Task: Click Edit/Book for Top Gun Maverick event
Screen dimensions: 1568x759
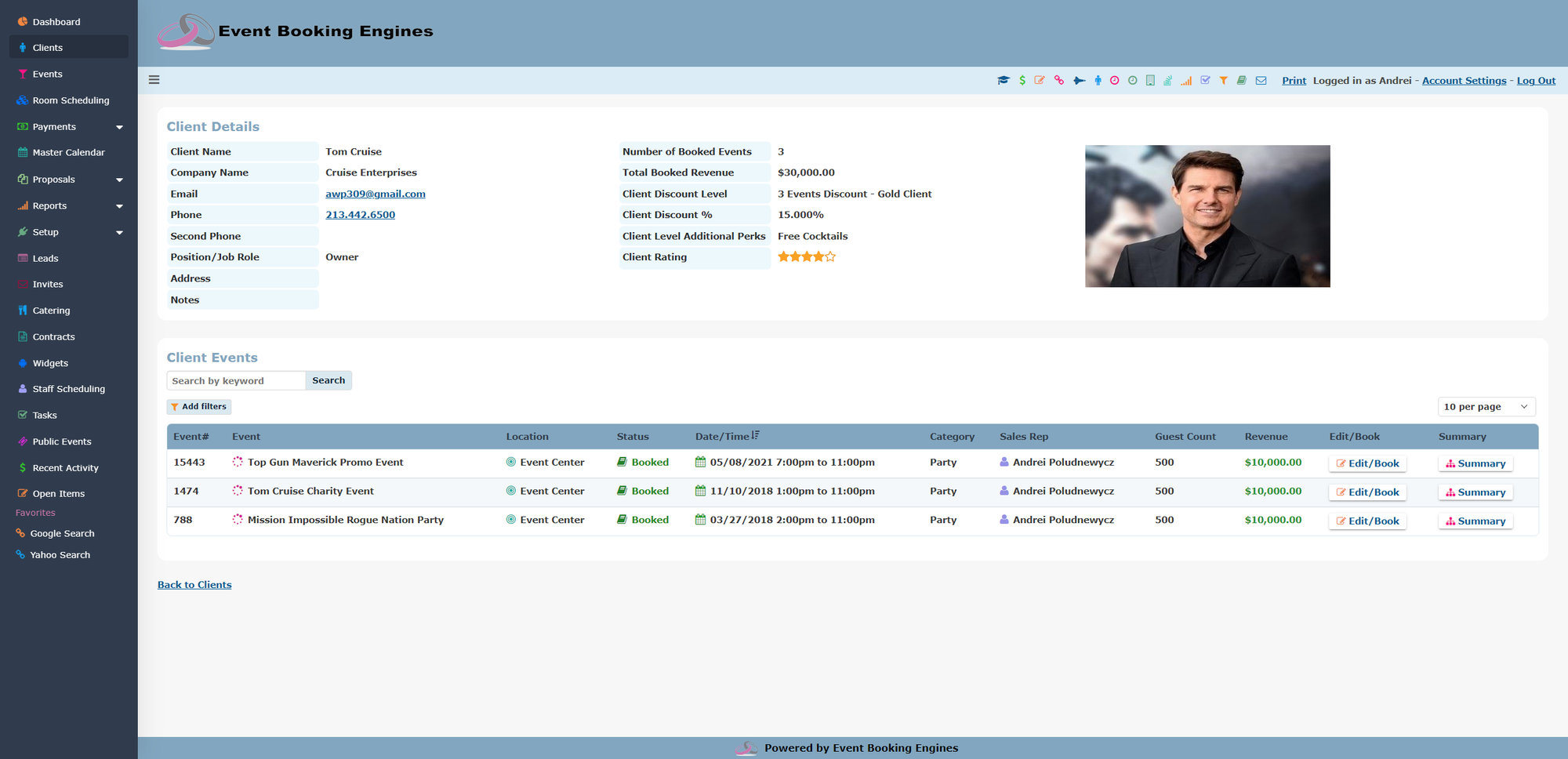Action: [1367, 463]
